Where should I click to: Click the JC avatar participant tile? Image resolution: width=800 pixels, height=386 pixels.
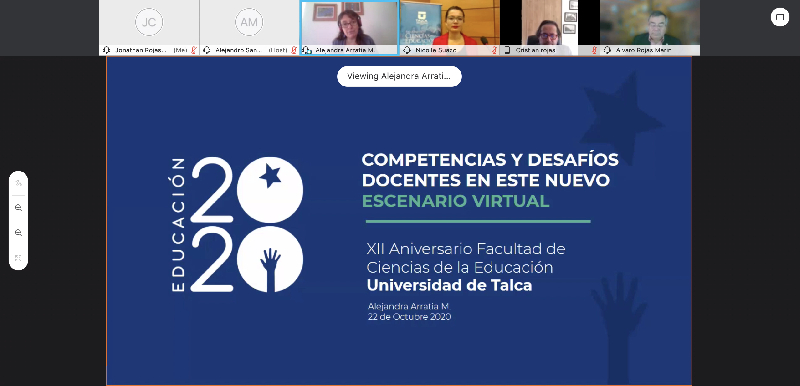tap(149, 28)
